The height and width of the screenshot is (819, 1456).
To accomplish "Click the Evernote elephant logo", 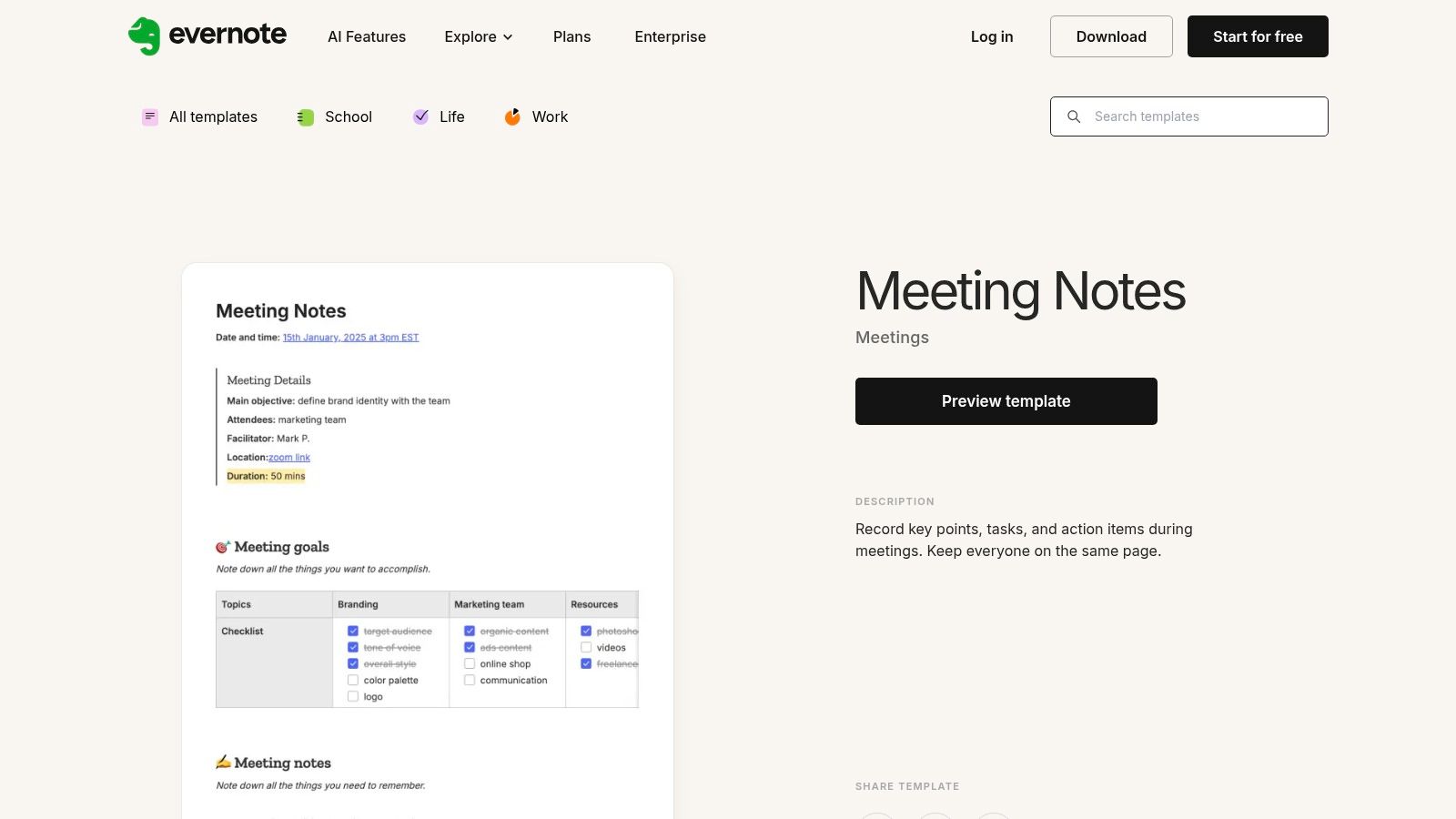I will (x=143, y=35).
